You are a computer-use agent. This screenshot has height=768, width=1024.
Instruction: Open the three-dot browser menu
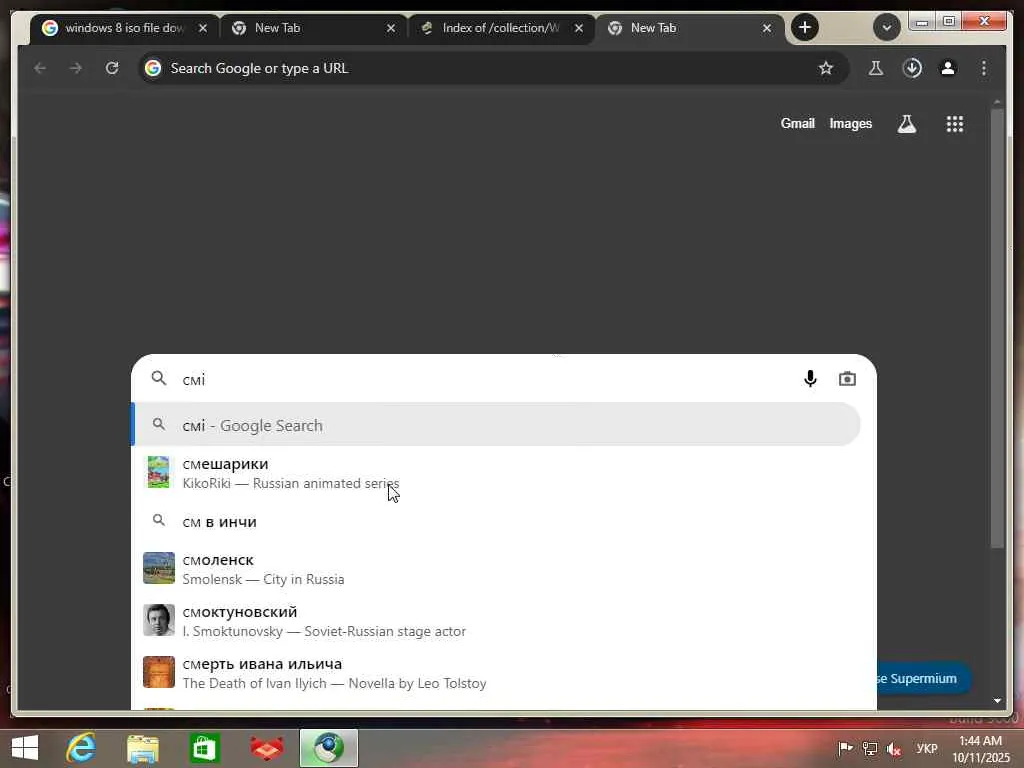click(984, 68)
